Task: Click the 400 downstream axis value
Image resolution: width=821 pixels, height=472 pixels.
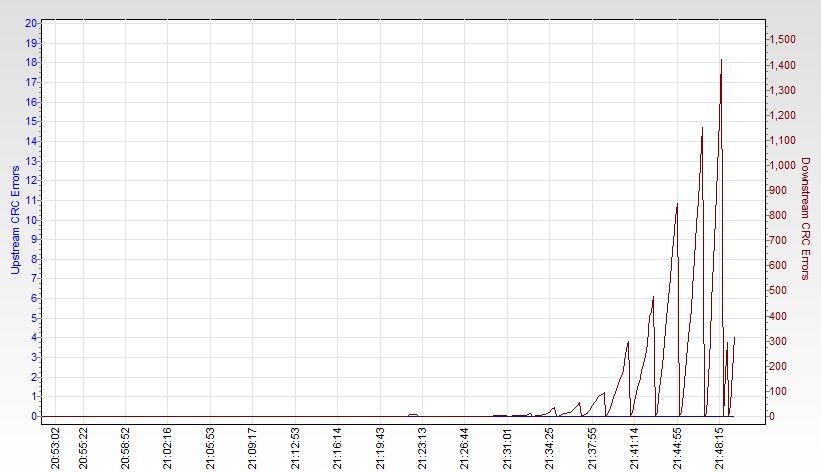Action: tap(778, 316)
